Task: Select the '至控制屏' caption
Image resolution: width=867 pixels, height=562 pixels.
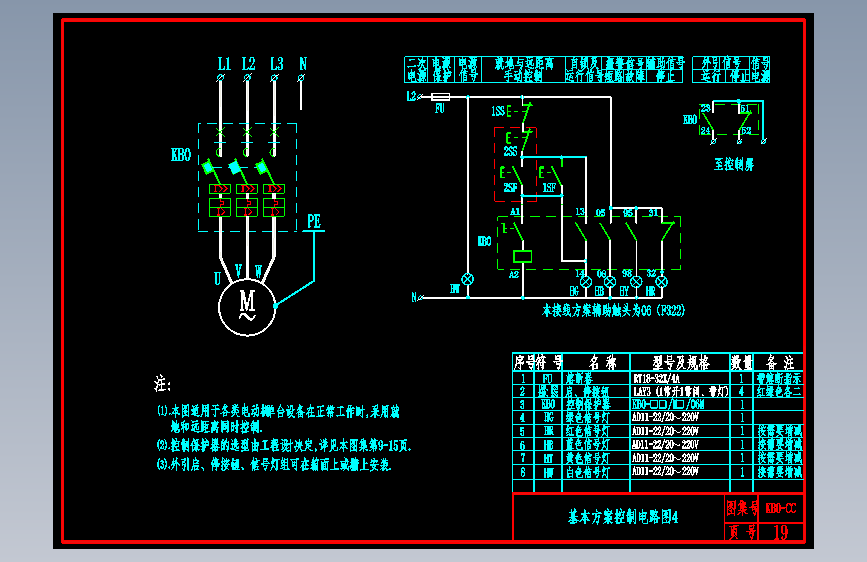Action: coord(734,164)
